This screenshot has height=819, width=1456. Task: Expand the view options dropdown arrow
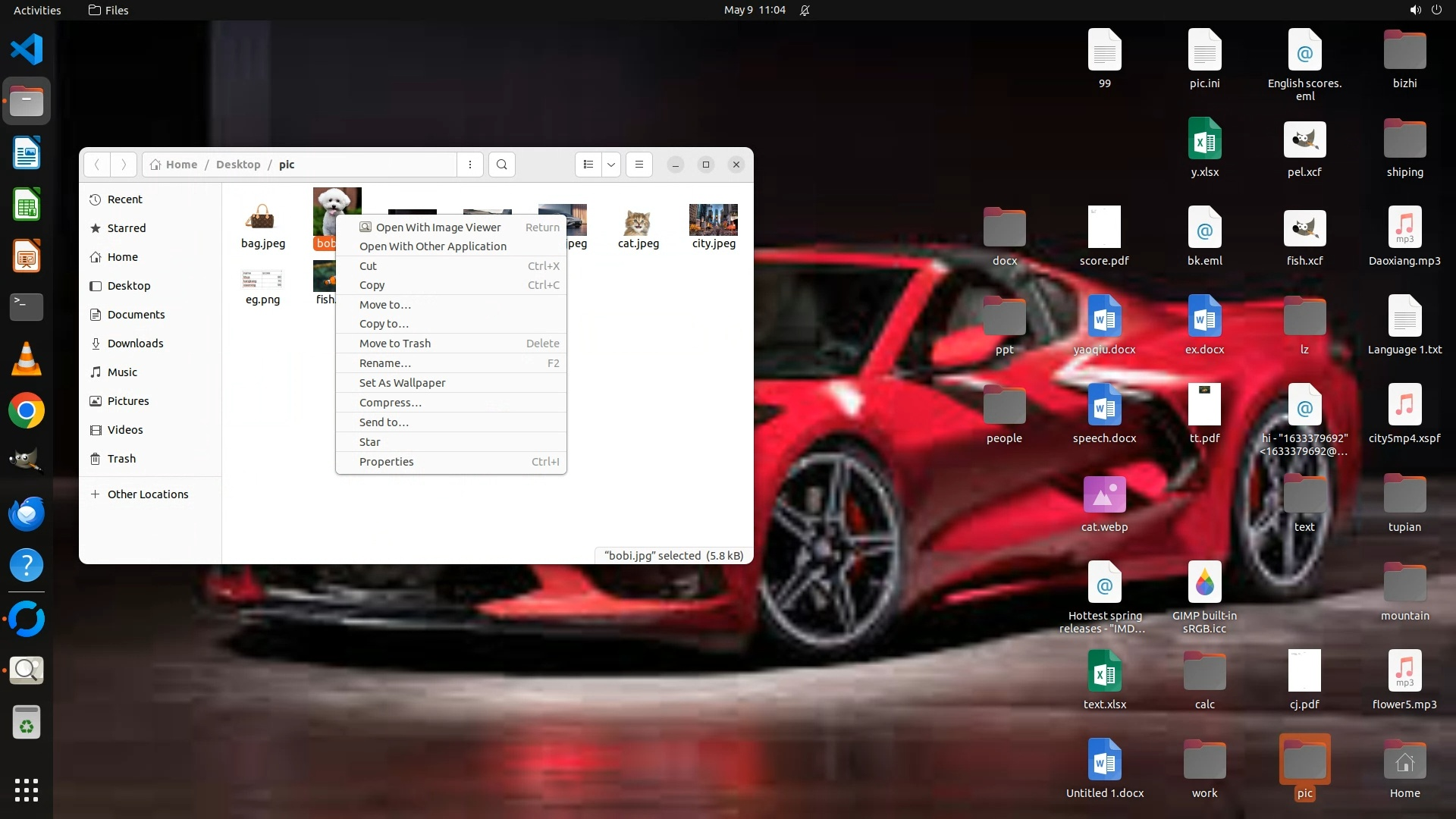point(611,165)
